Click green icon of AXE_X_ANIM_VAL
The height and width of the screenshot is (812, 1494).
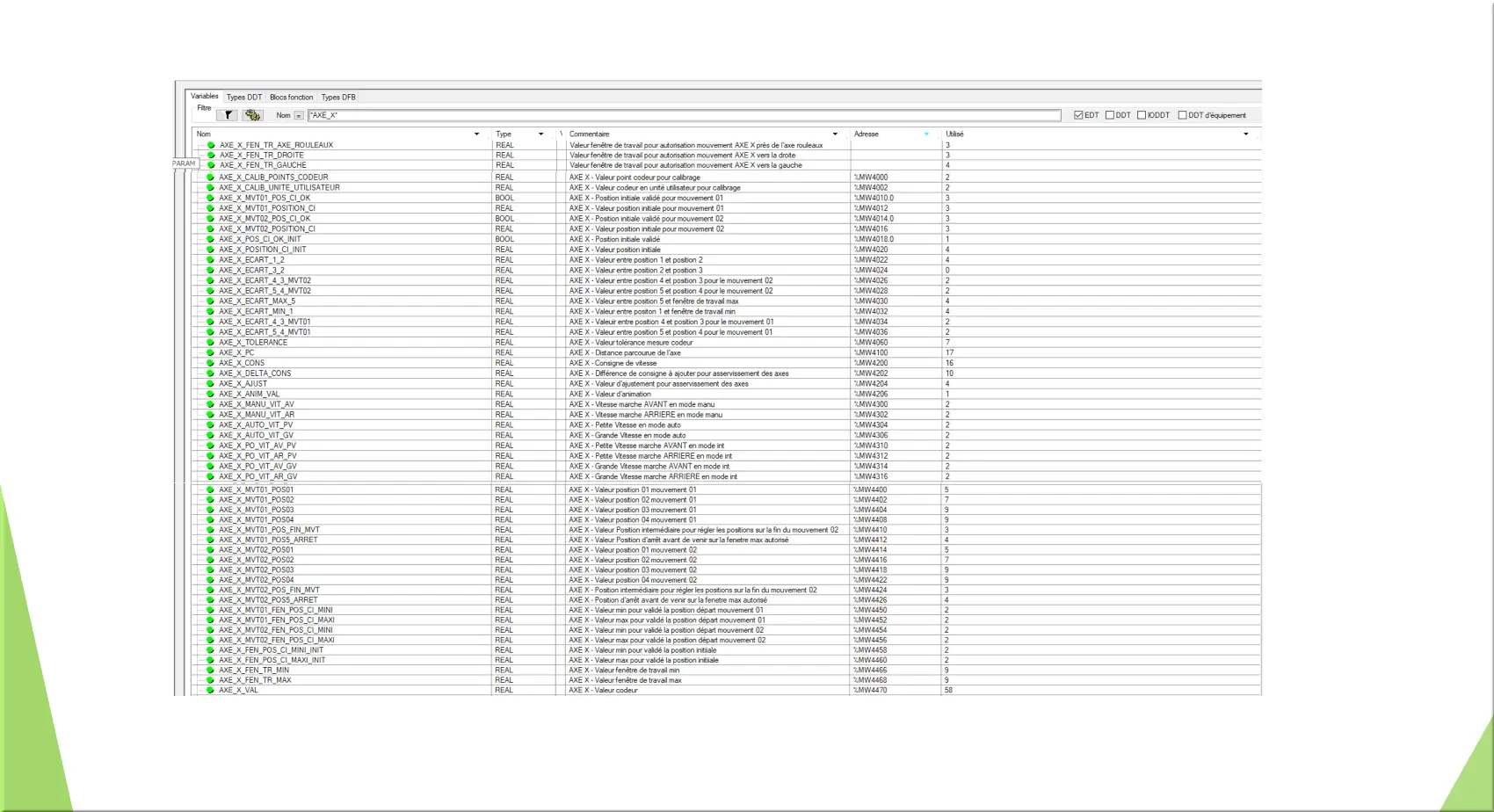(210, 395)
